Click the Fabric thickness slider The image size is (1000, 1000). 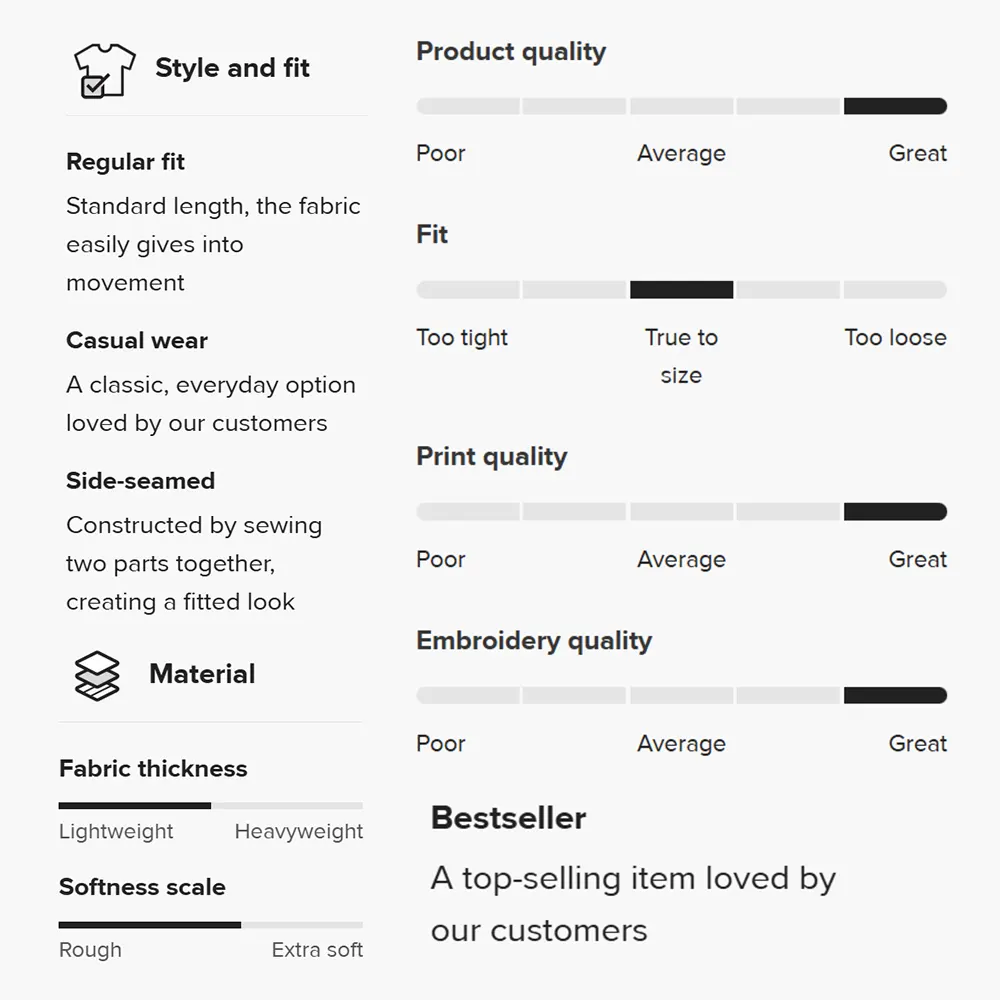point(210,805)
